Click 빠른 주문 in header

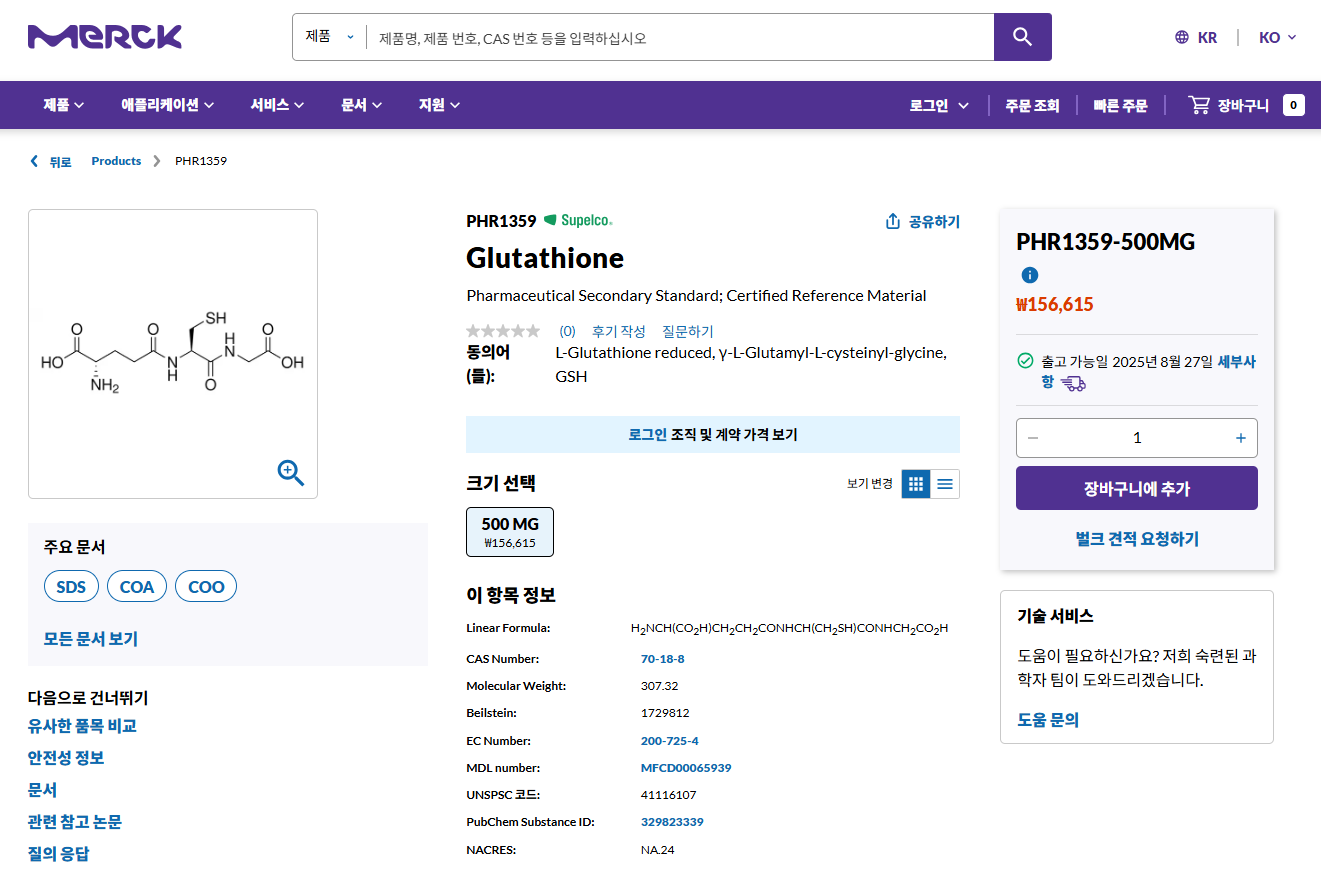point(1120,105)
